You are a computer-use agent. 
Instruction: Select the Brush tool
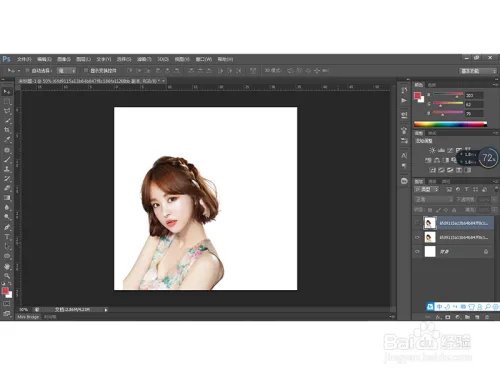7,159
